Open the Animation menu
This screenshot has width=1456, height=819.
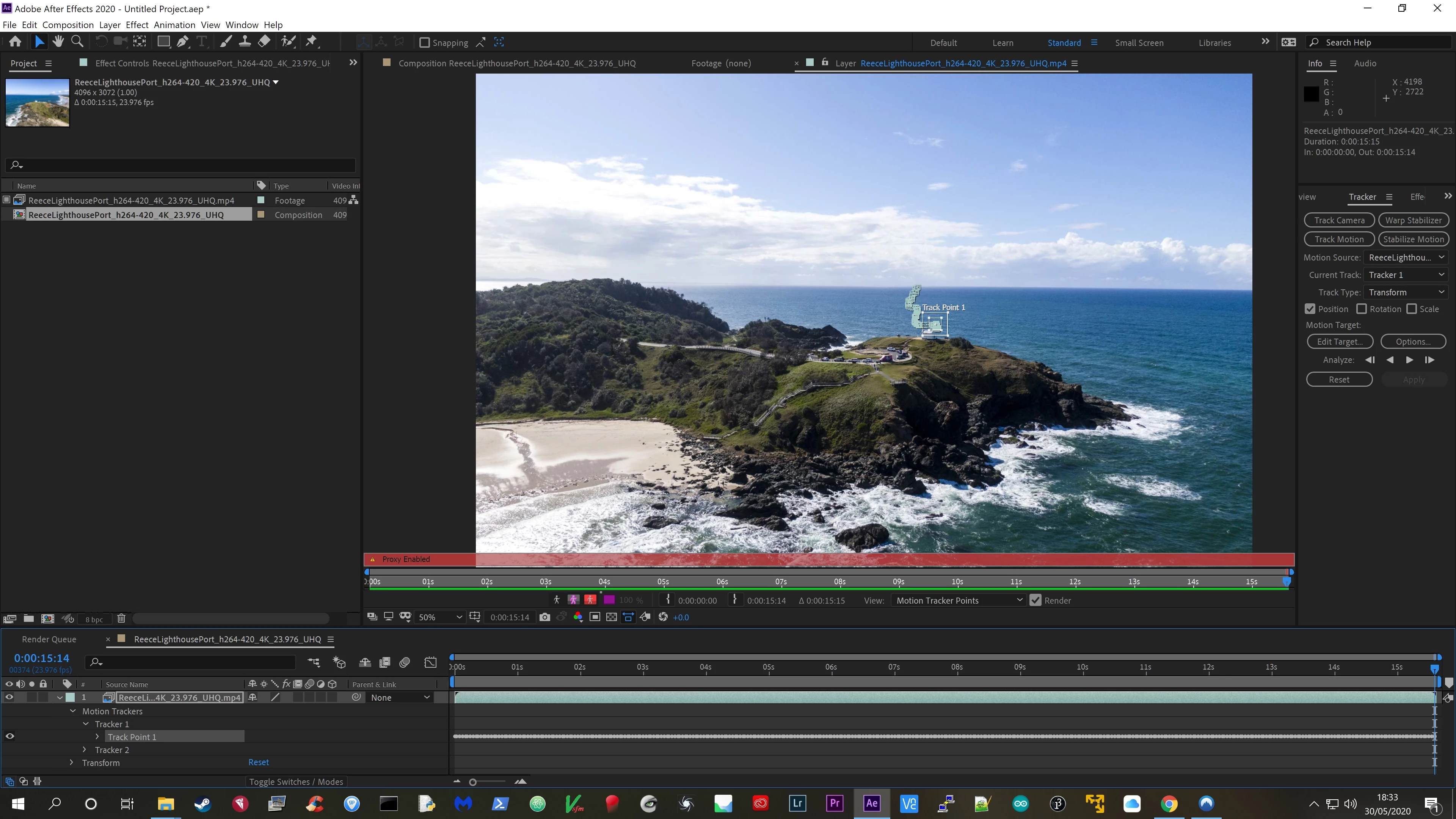click(x=174, y=25)
